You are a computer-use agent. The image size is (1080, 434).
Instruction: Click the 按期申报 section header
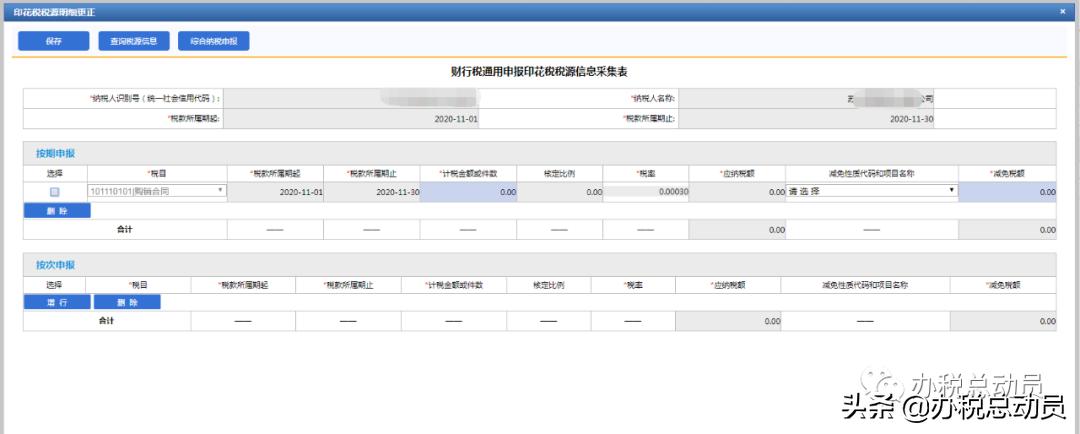[x=539, y=153]
